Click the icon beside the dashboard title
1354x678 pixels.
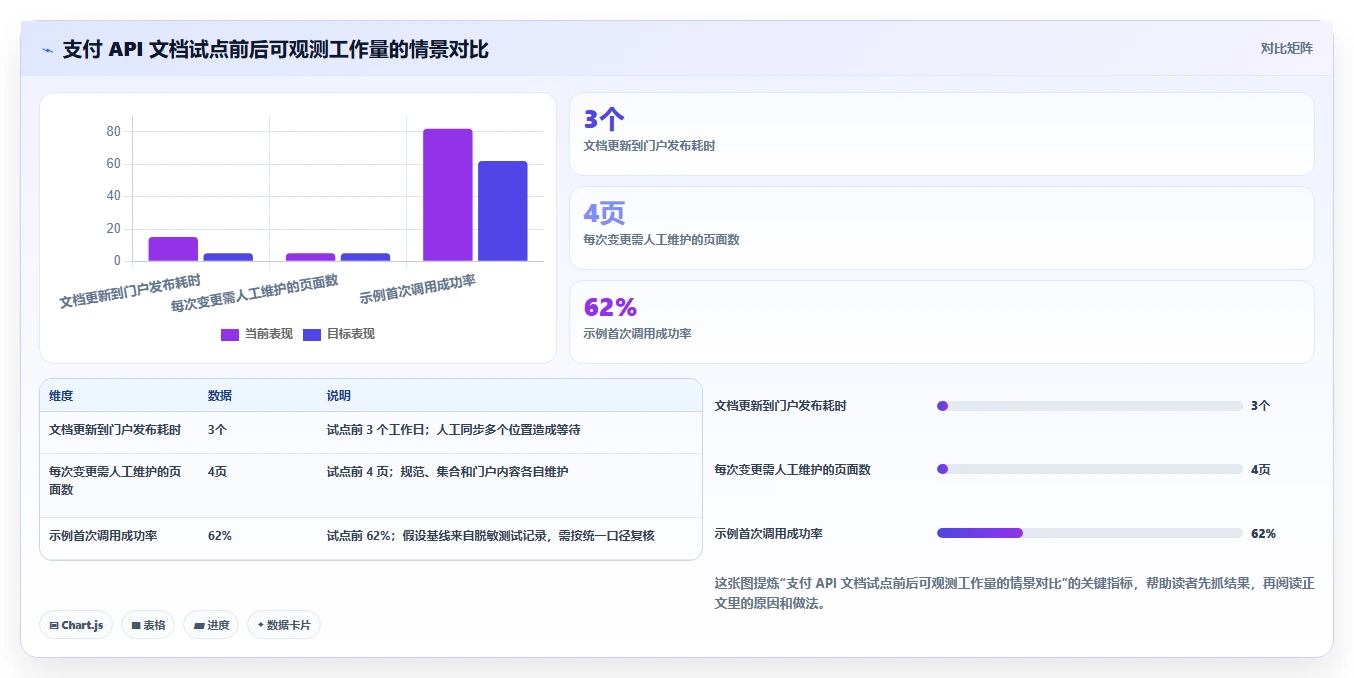pyautogui.click(x=48, y=50)
